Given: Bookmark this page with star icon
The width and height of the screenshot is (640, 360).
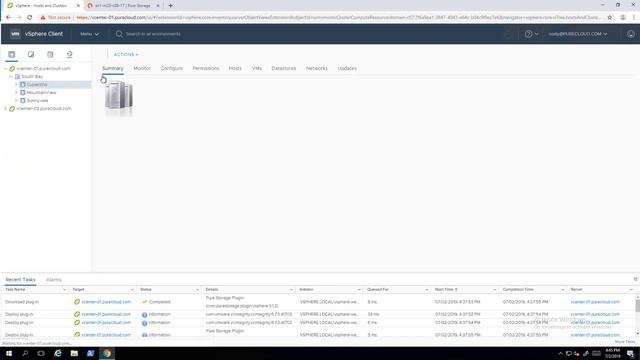Looking at the screenshot, I should pos(609,18).
